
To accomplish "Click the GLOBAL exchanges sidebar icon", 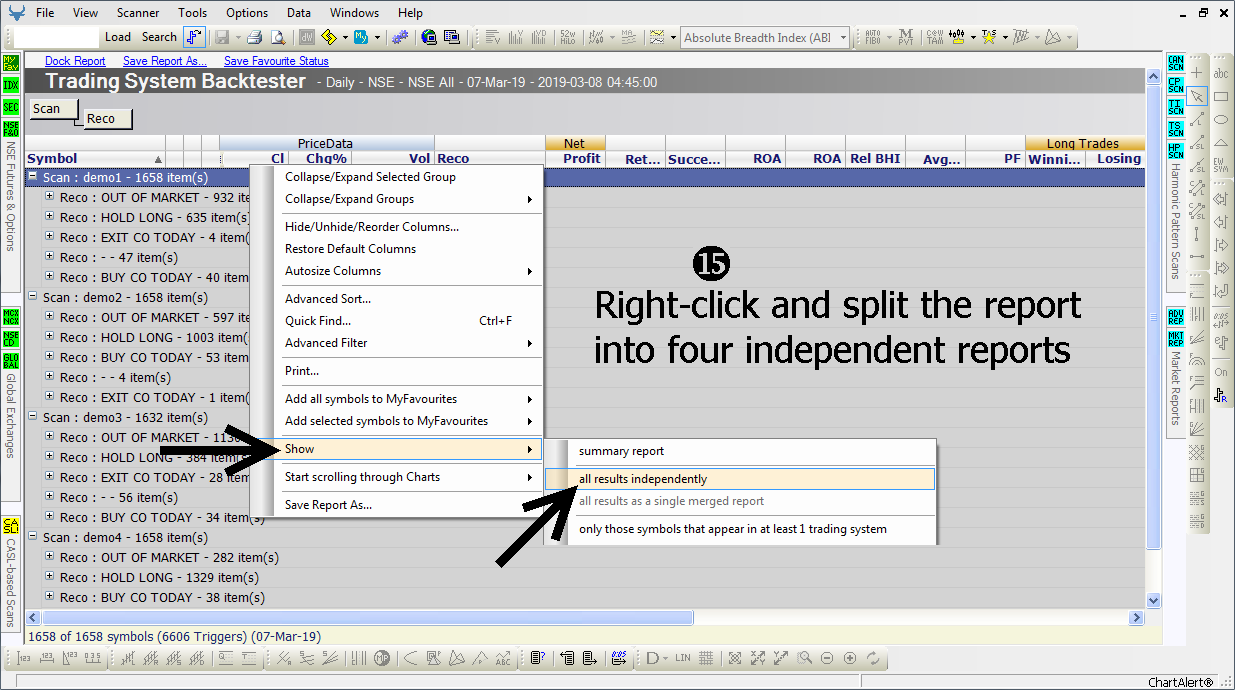I will click(11, 360).
